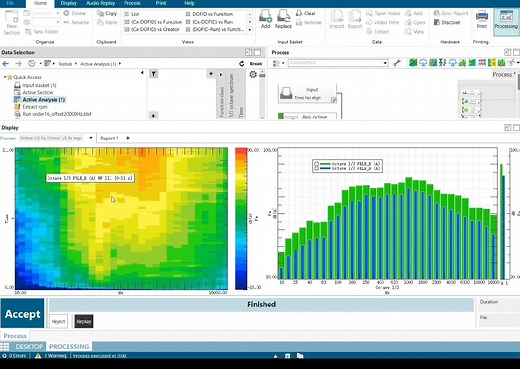Image resolution: width=520 pixels, height=369 pixels.
Task: Click the Discover hardware icon
Action: pyautogui.click(x=437, y=22)
